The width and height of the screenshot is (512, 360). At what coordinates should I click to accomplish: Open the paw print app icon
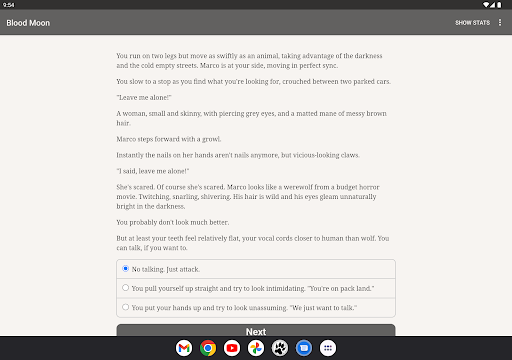click(280, 348)
